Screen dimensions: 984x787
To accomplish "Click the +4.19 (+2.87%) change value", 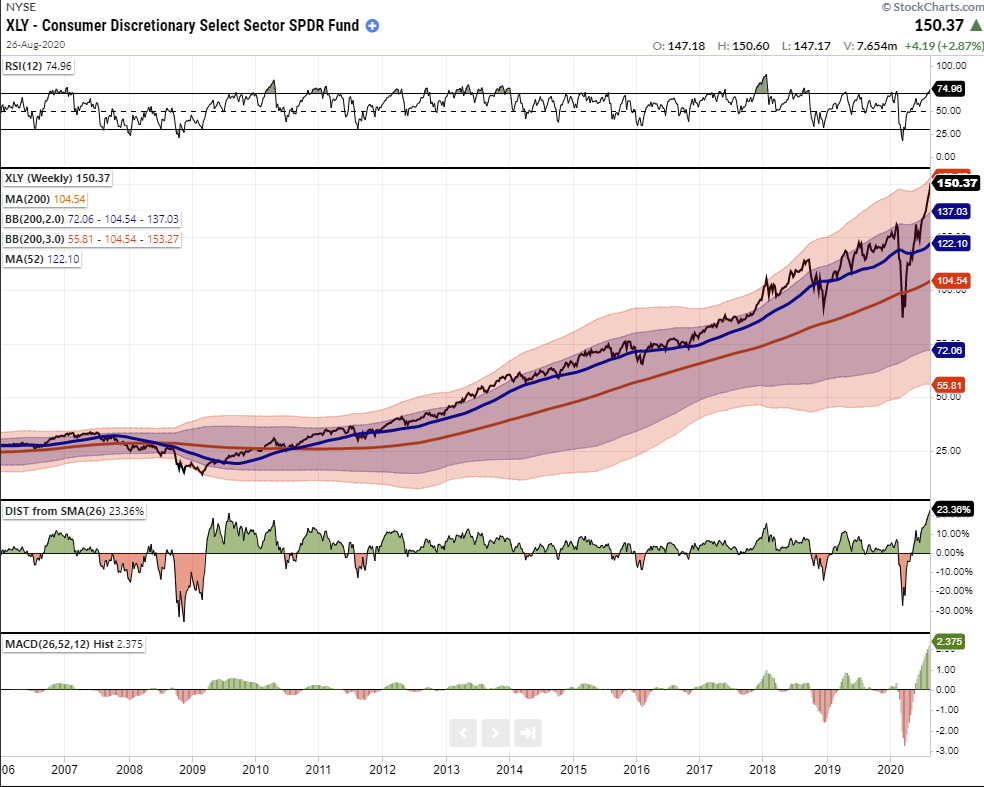I will pyautogui.click(x=944, y=46).
